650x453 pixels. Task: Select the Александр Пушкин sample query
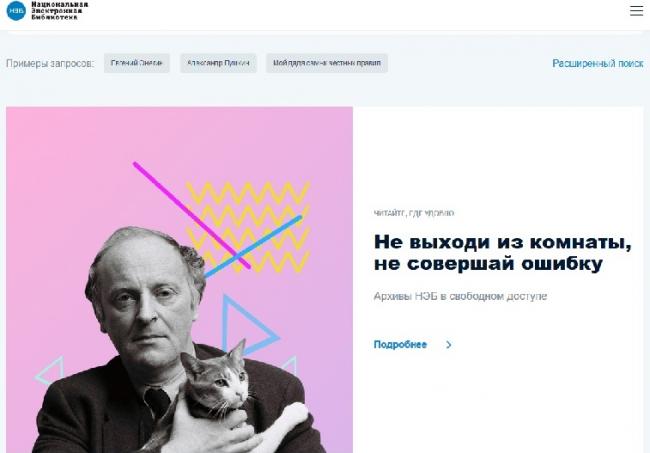[218, 63]
